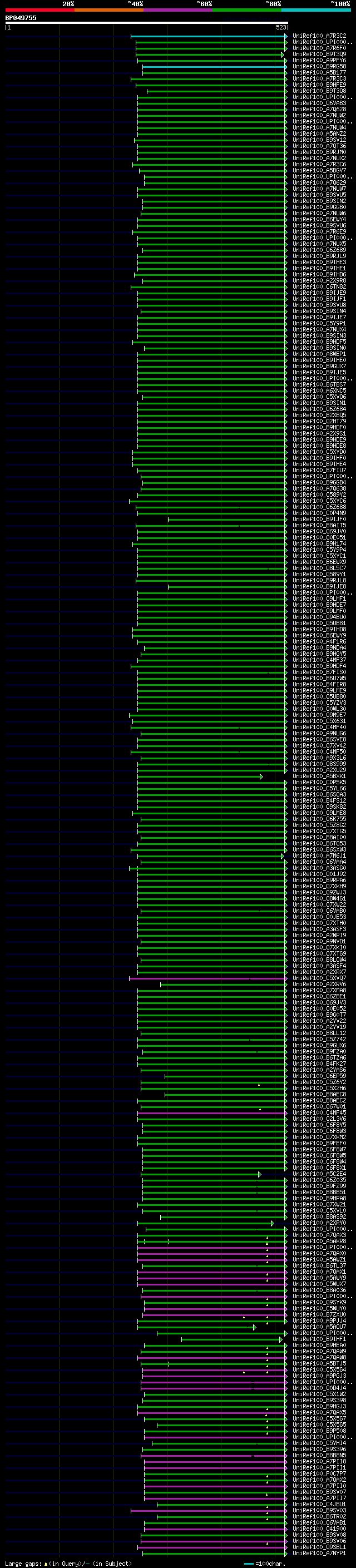Select hit label UniRef100_C4MF37
Screen dimensions: 356x1568
[x=319, y=660]
